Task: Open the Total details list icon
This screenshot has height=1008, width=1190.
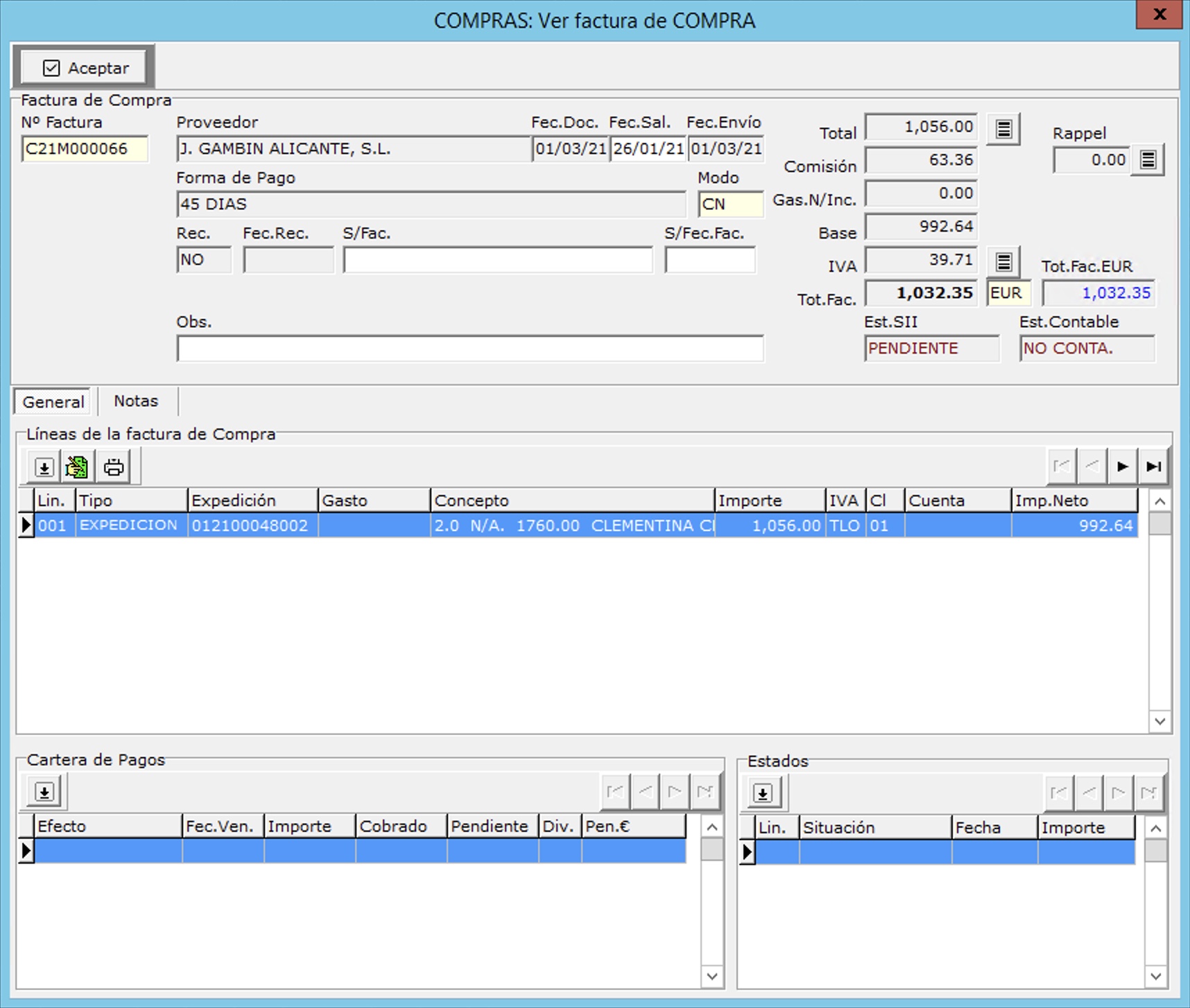Action: [x=1003, y=129]
